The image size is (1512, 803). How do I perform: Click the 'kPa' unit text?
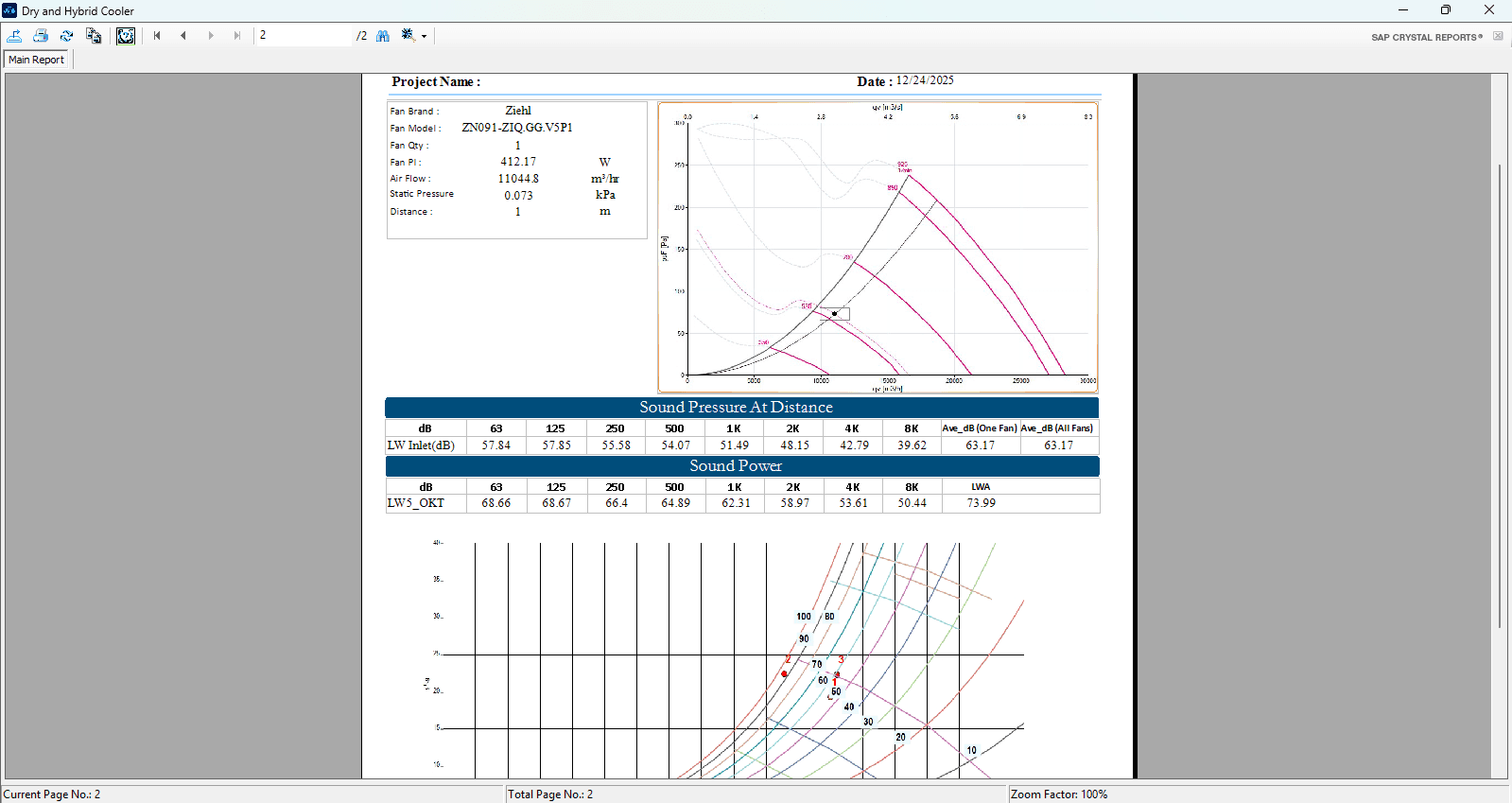605,195
